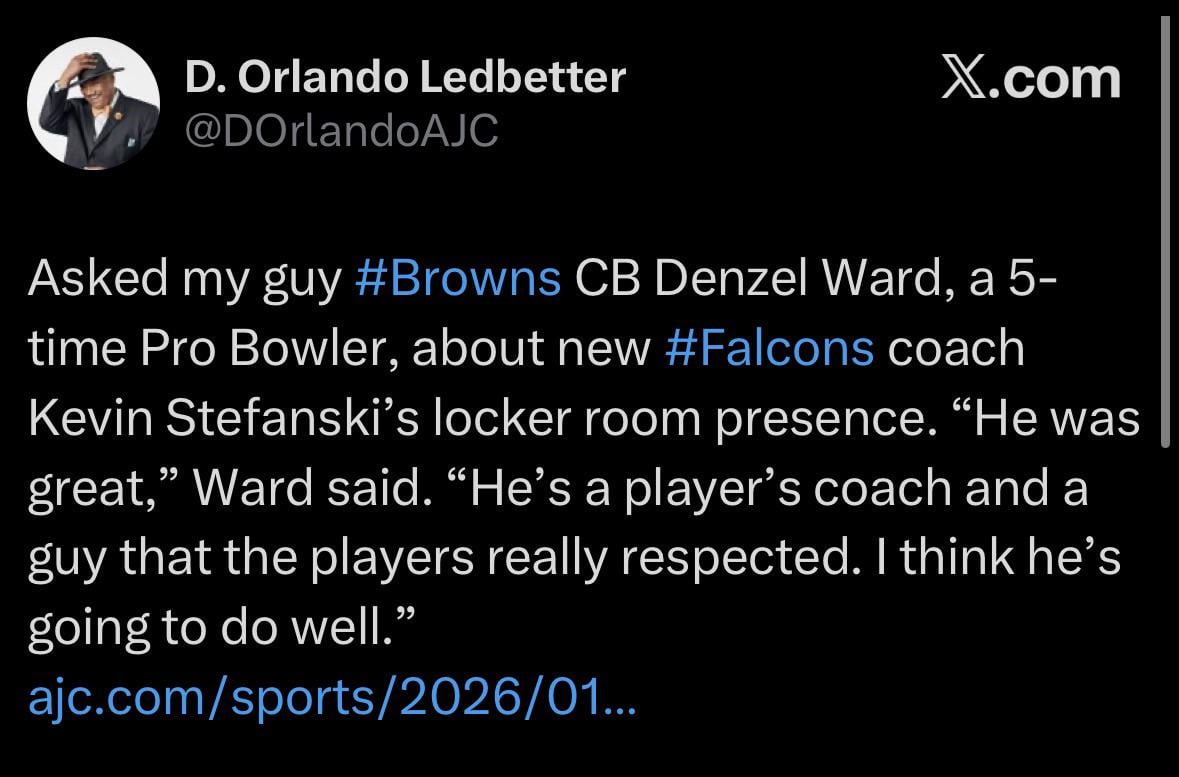Open D. Orlando Ledbetter's profile picture
Image resolution: width=1179 pixels, height=777 pixels.
coord(95,104)
